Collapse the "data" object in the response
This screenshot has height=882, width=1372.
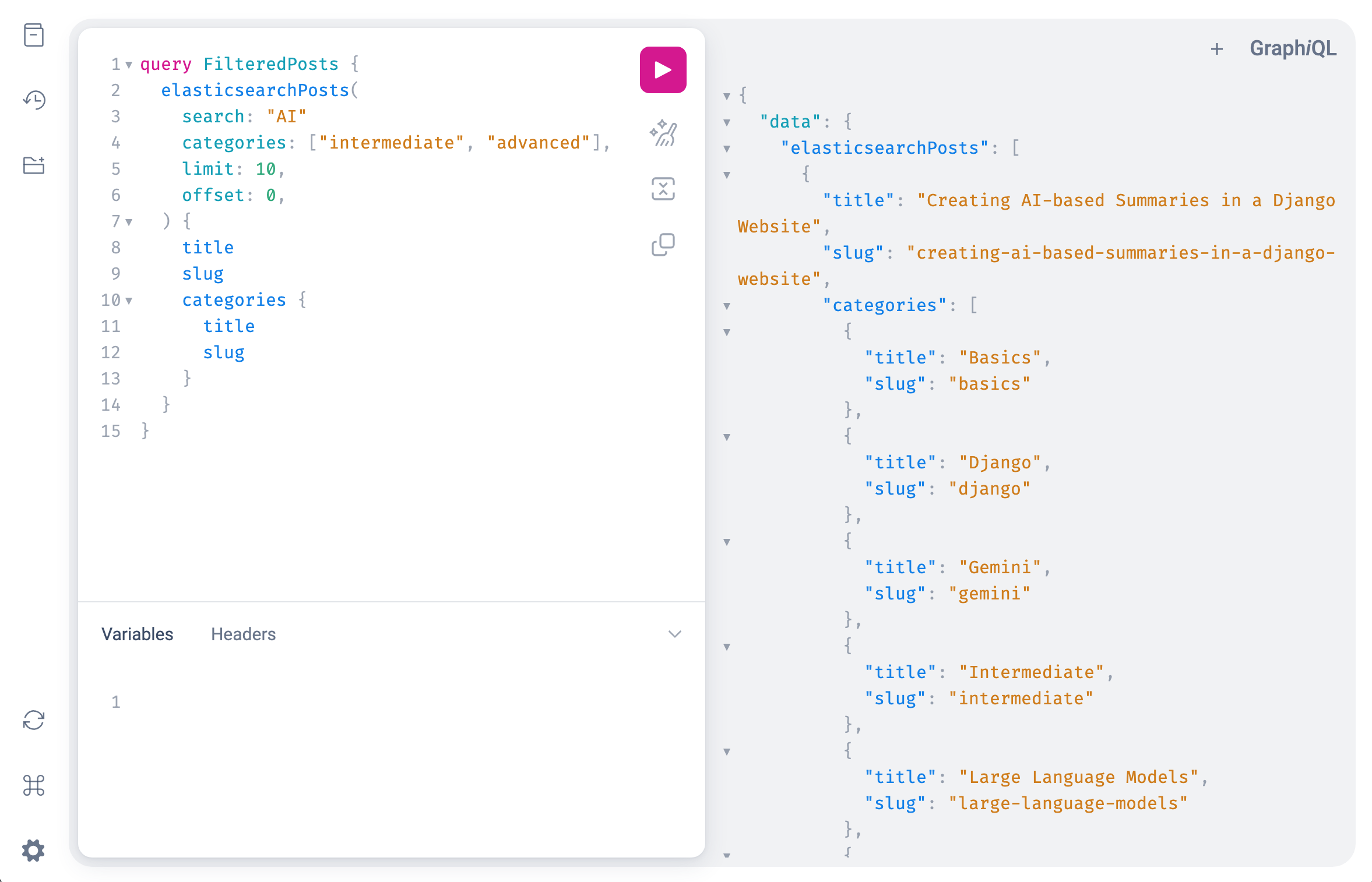[727, 122]
